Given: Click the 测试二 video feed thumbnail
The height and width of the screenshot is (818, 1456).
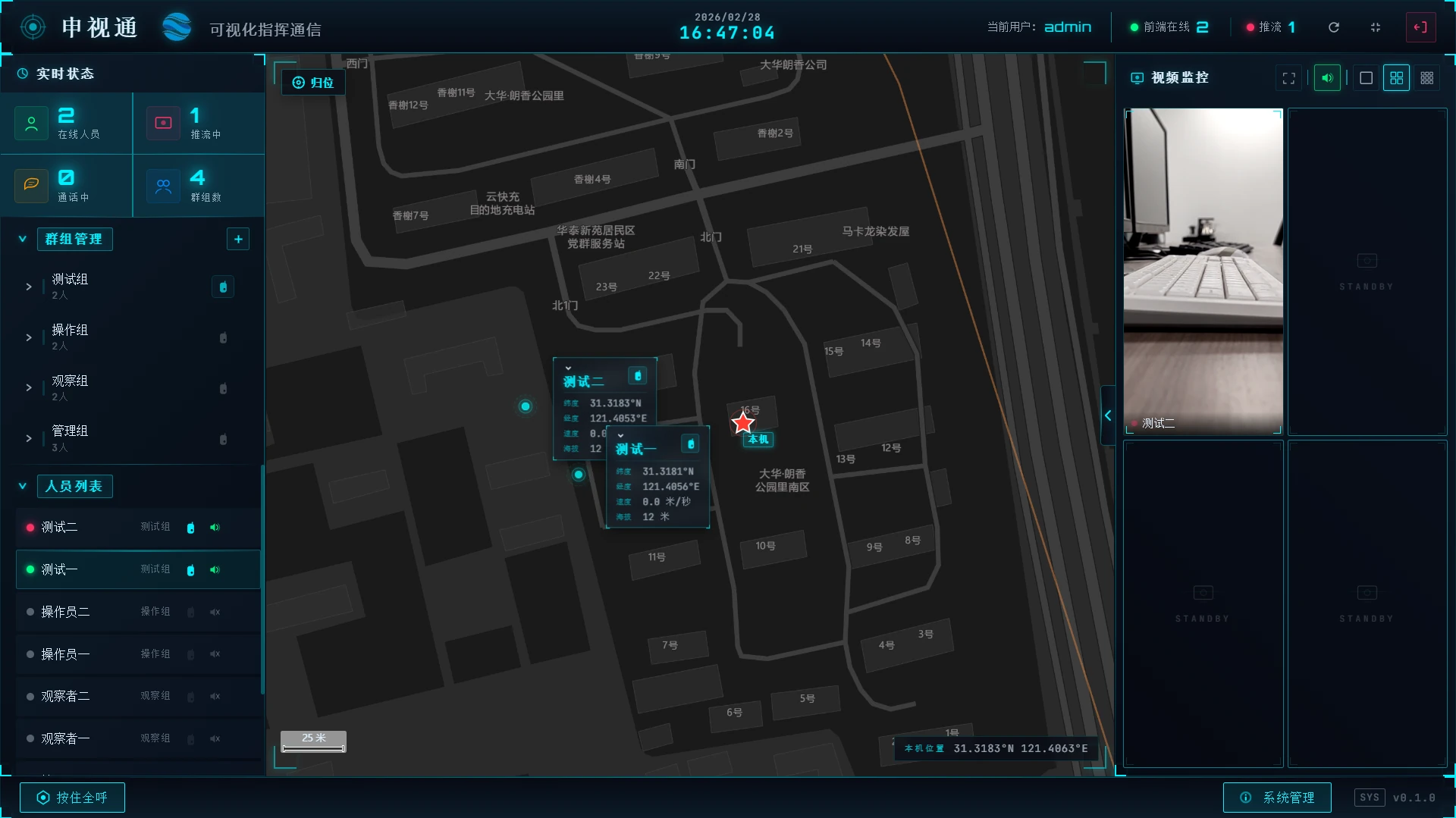Looking at the screenshot, I should tap(1203, 269).
